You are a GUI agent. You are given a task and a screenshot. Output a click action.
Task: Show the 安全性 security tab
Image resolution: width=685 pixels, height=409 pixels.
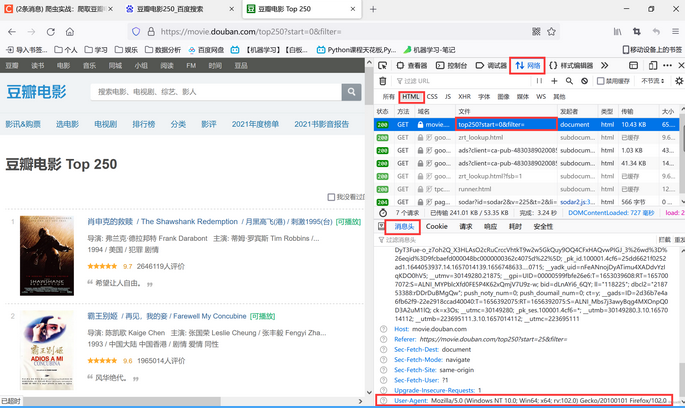tap(543, 226)
